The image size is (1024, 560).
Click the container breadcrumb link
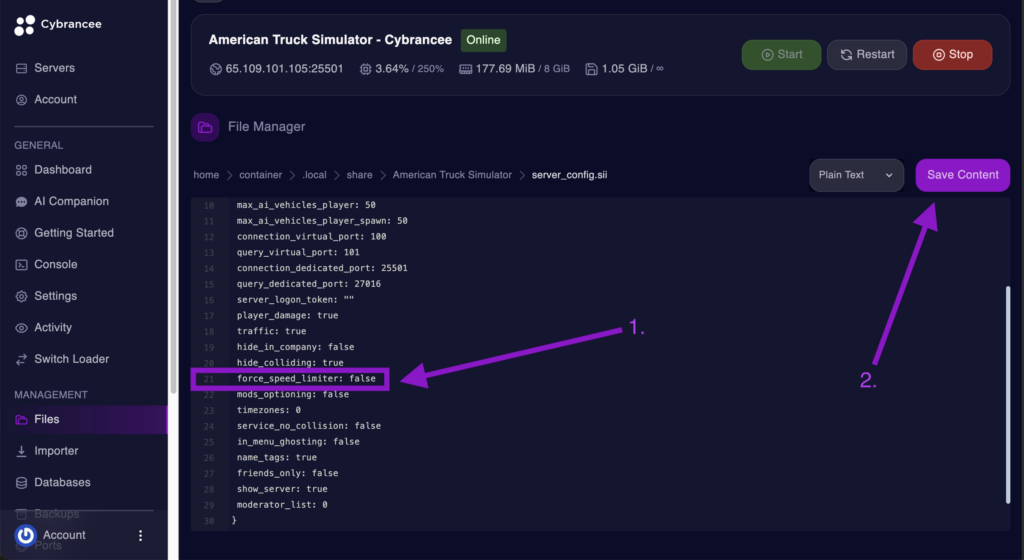click(x=261, y=175)
